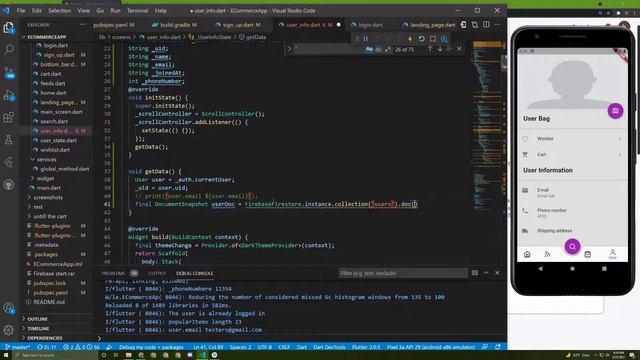
Task: Switch to the pubspec.yaml tab
Action: click(x=114, y=25)
